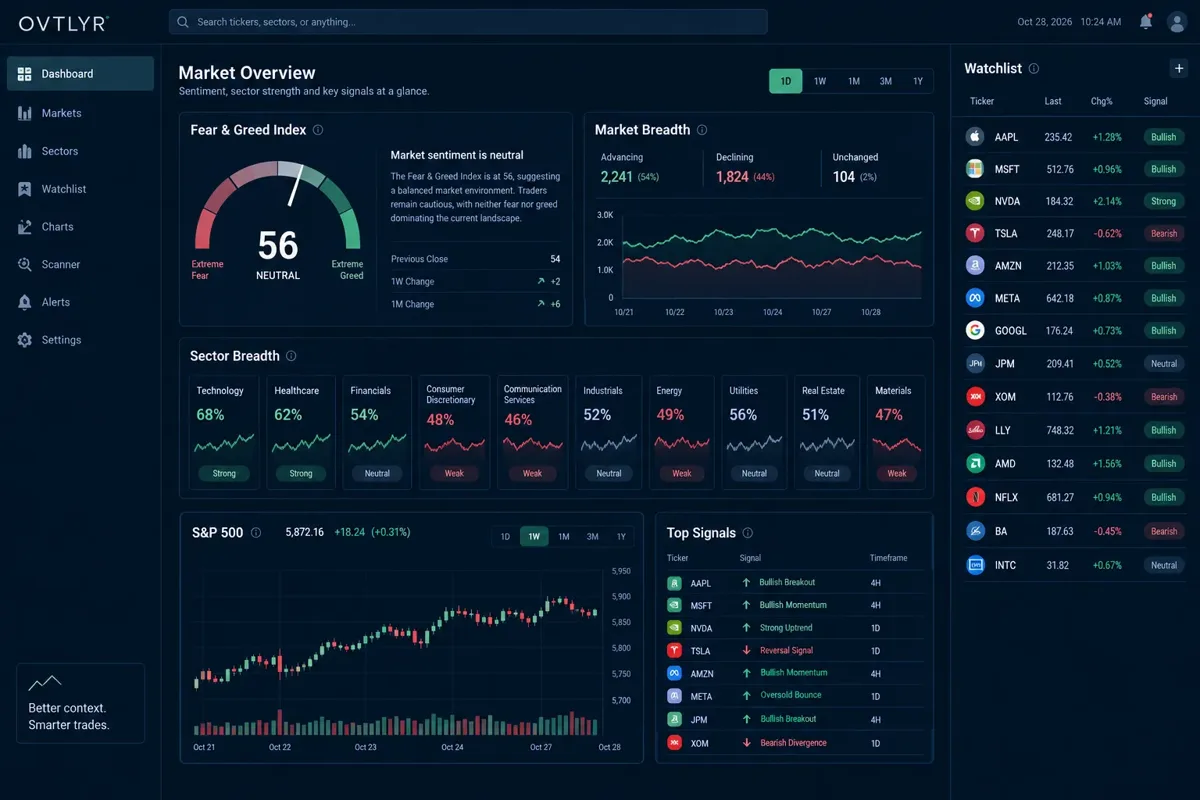Open the notifications bell icon
Screen dimensions: 1200x800
coord(1146,21)
